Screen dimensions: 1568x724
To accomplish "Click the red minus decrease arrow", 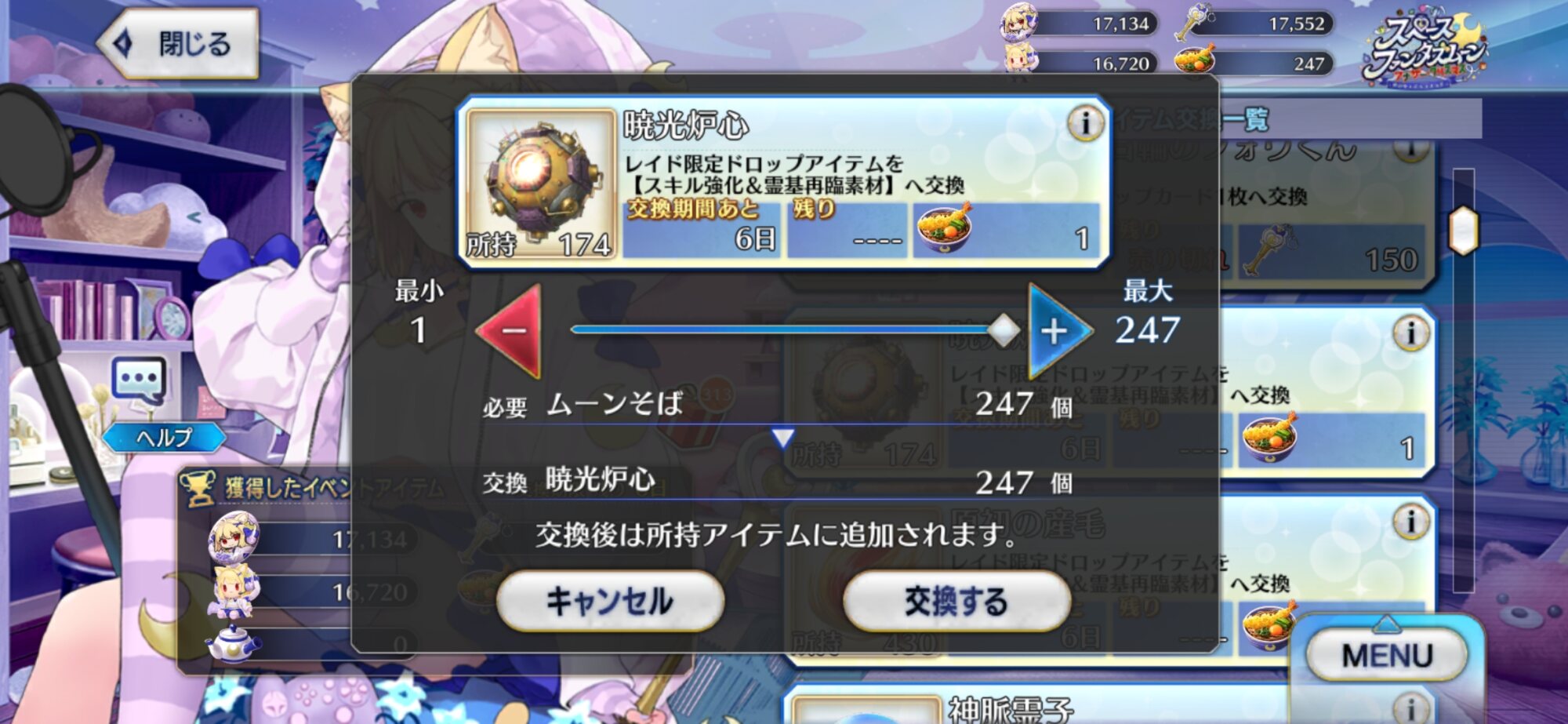I will pos(511,331).
